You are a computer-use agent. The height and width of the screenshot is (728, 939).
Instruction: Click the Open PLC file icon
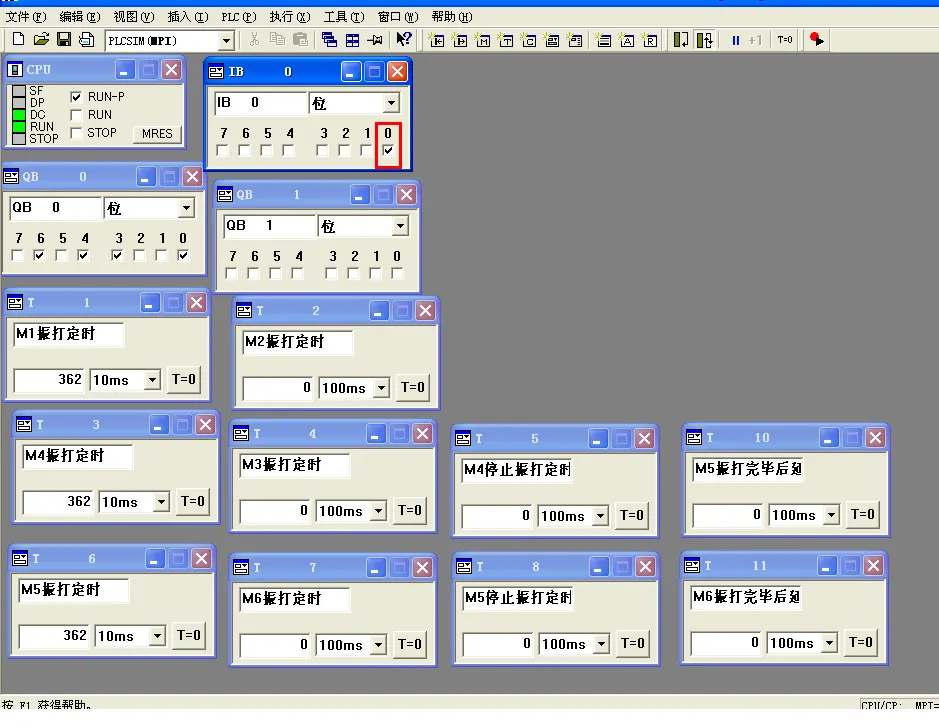coord(41,40)
